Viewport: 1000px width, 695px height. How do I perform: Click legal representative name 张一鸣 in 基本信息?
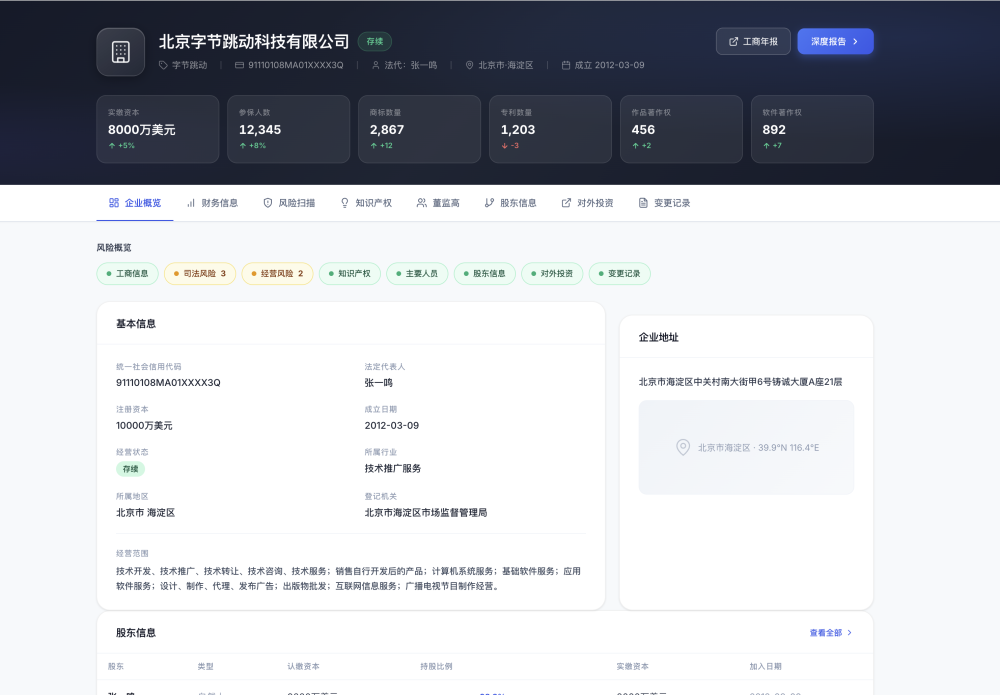pos(379,383)
